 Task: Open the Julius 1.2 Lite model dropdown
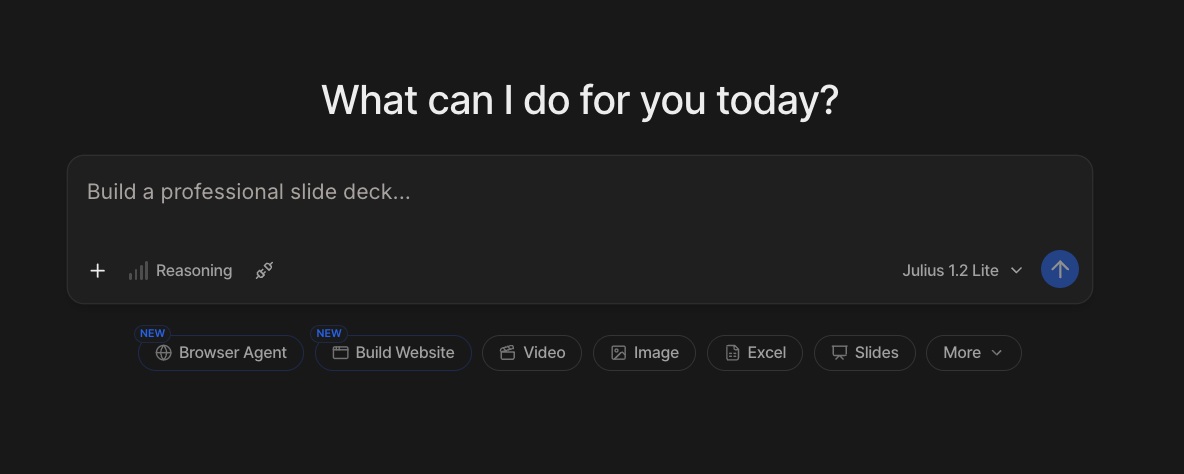tap(962, 270)
